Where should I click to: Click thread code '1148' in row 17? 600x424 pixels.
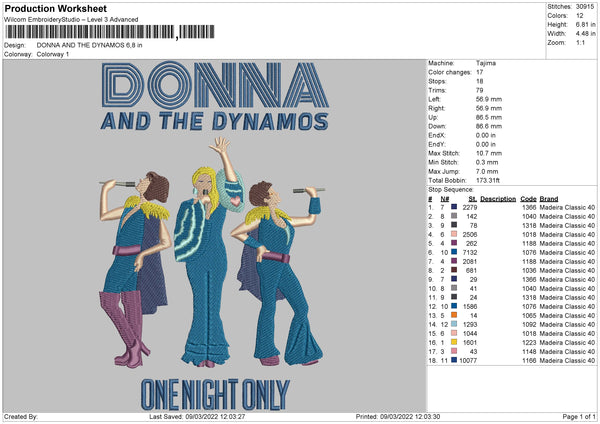point(529,351)
